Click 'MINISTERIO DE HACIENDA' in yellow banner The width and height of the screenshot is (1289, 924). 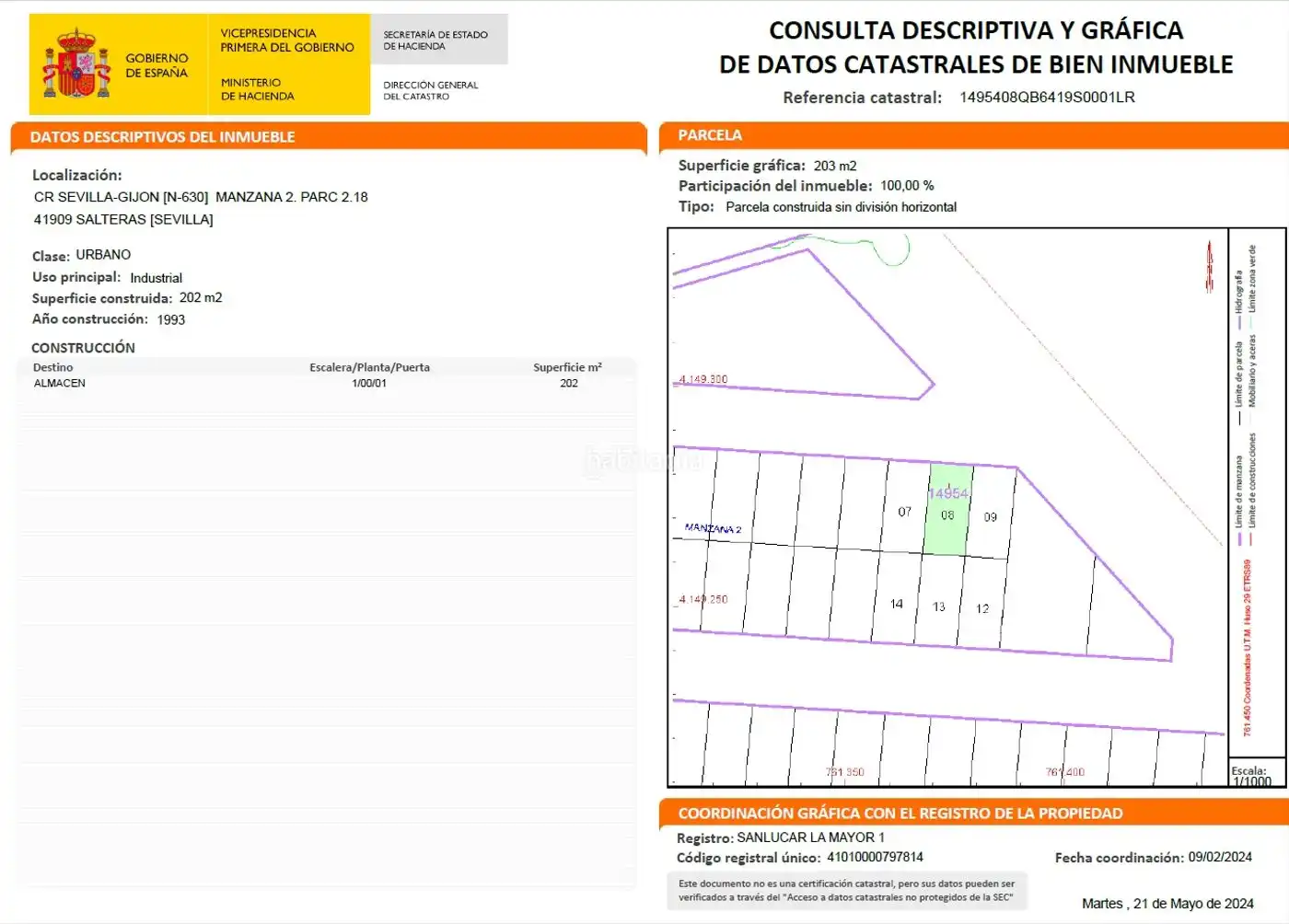pyautogui.click(x=257, y=89)
